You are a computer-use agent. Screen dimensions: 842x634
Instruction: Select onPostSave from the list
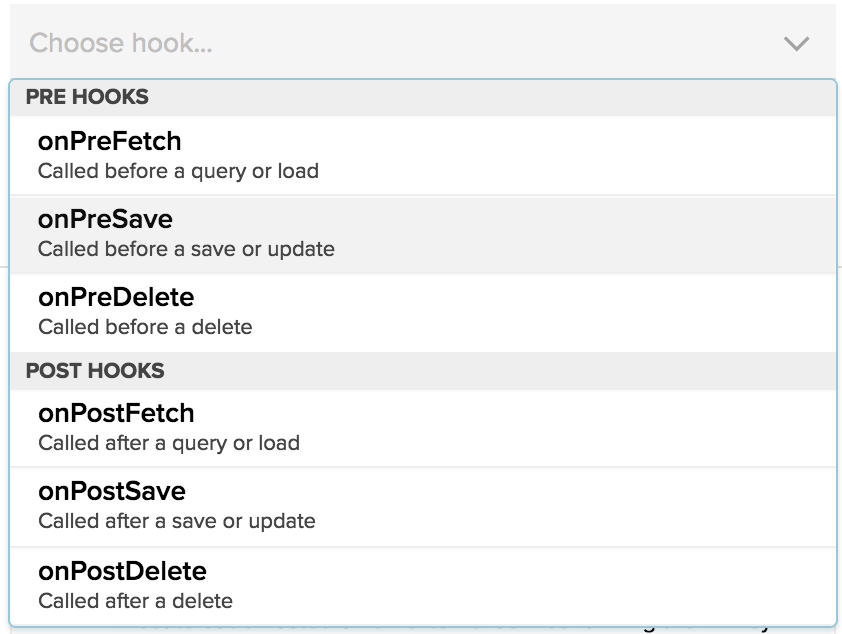pyautogui.click(x=112, y=491)
